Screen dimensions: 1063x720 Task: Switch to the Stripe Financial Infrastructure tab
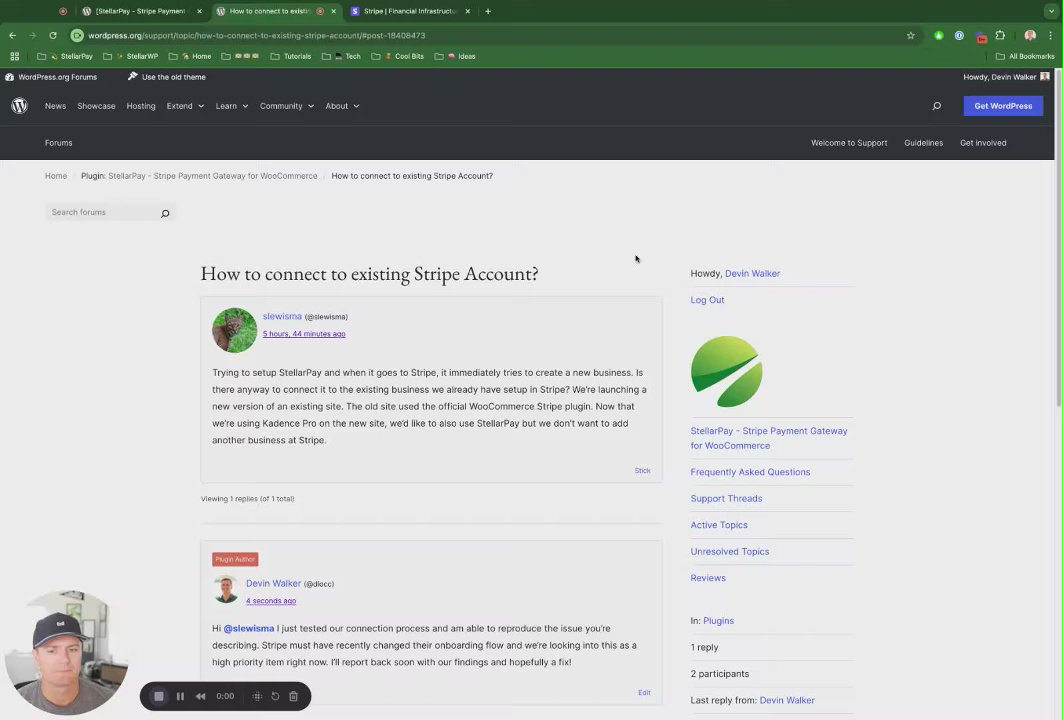tap(411, 12)
